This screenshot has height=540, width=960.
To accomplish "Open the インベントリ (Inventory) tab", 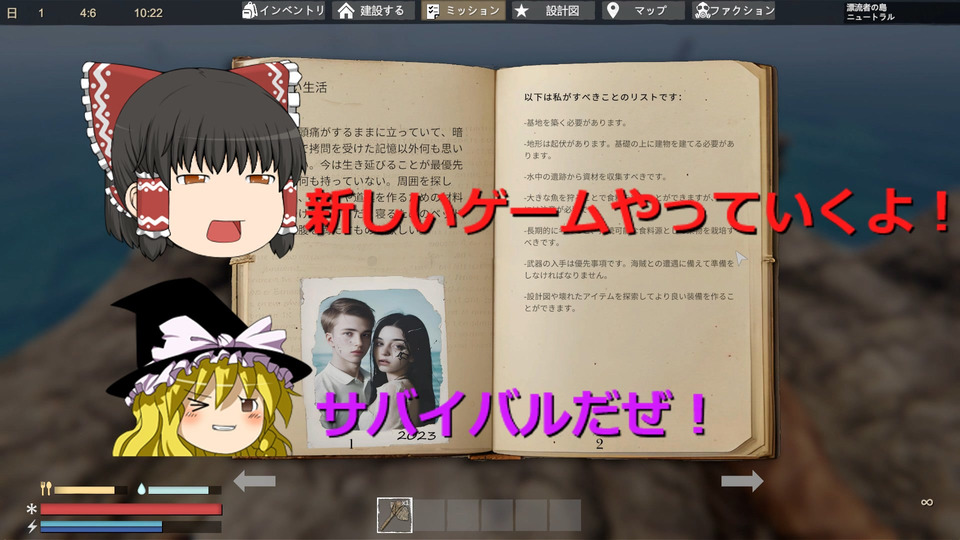I will pos(283,10).
